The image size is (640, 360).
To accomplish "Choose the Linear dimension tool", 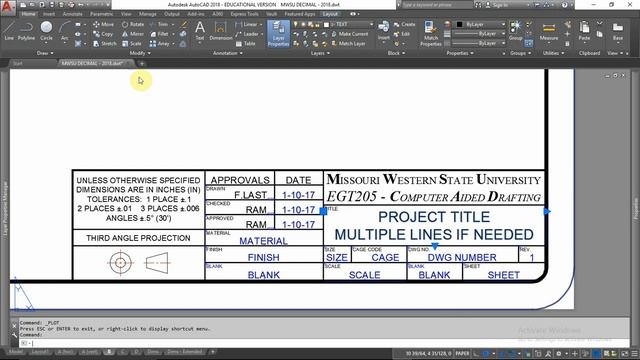I will point(247,24).
